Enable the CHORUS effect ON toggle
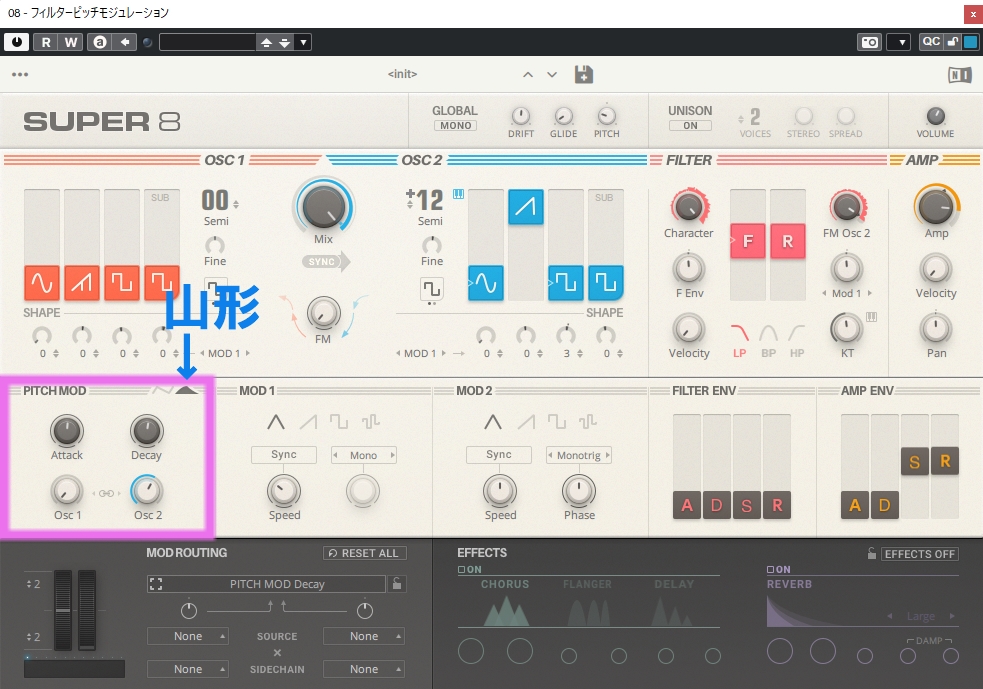The width and height of the screenshot is (983, 689). tap(470, 570)
